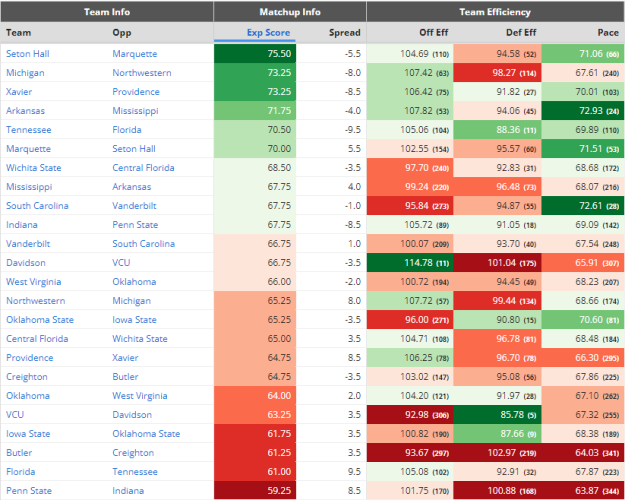Sort by Off Eff column header
The image size is (625, 500).
433,33
